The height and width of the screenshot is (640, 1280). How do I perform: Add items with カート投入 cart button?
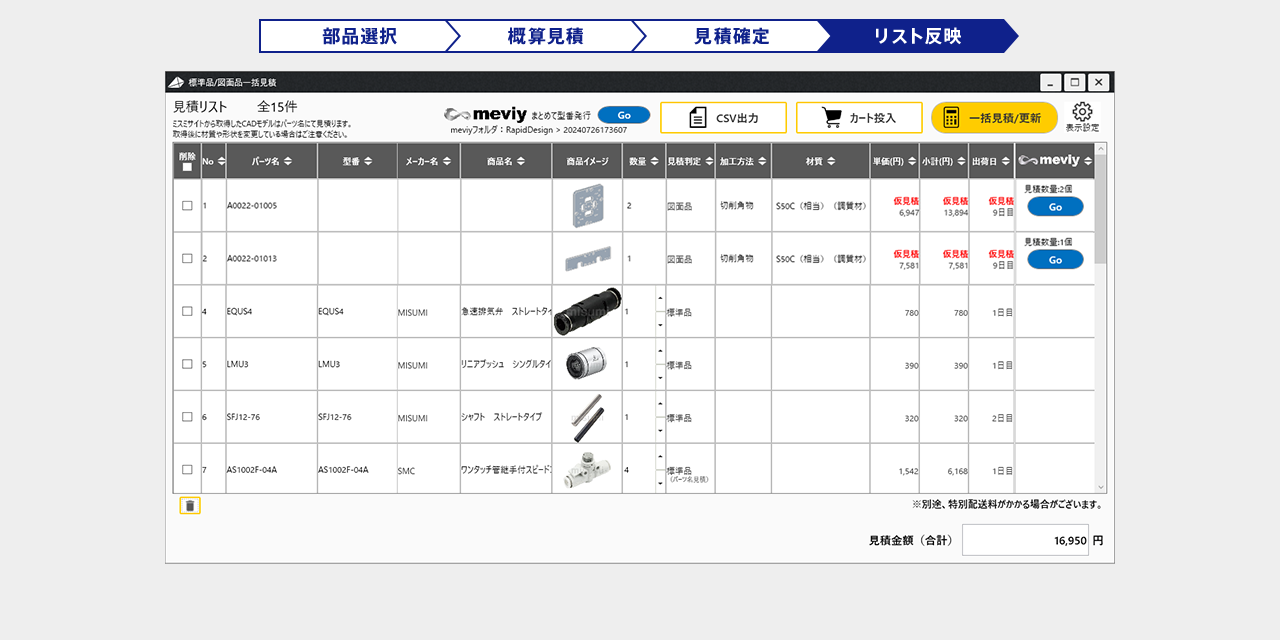click(x=859, y=118)
